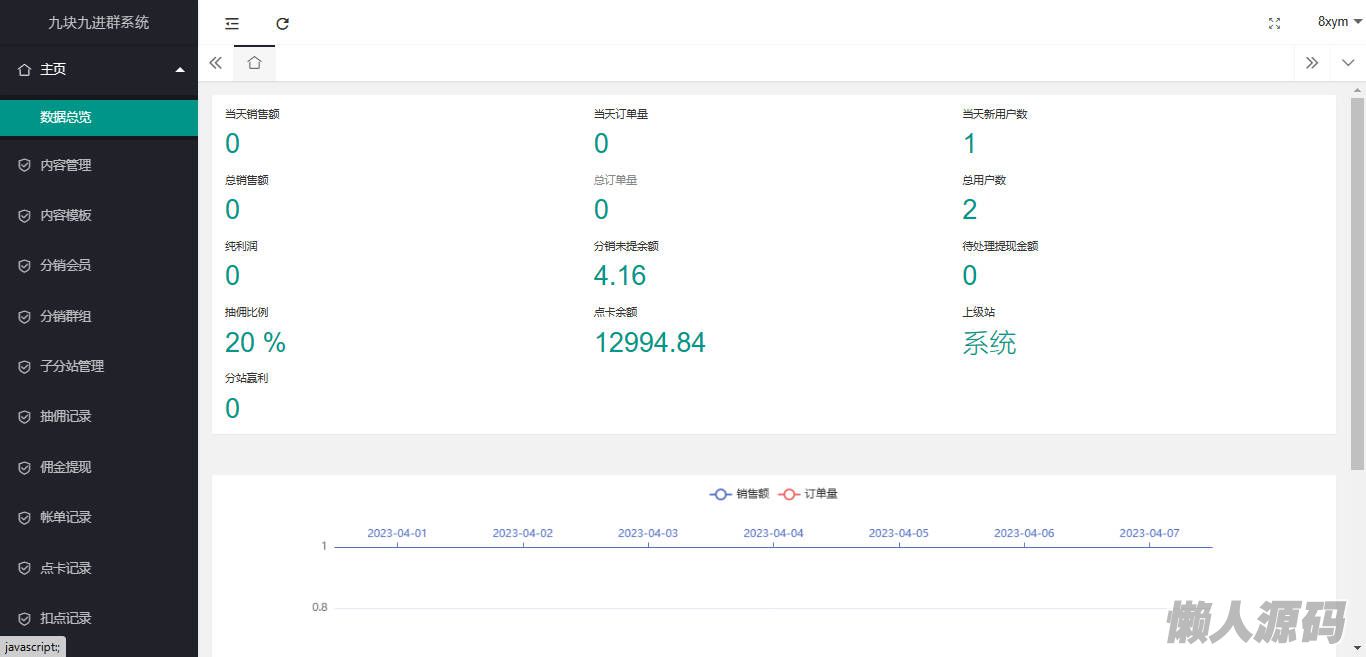Viewport: 1366px width, 657px height.
Task: Toggle 销售额 series in chart legend
Action: 740,494
